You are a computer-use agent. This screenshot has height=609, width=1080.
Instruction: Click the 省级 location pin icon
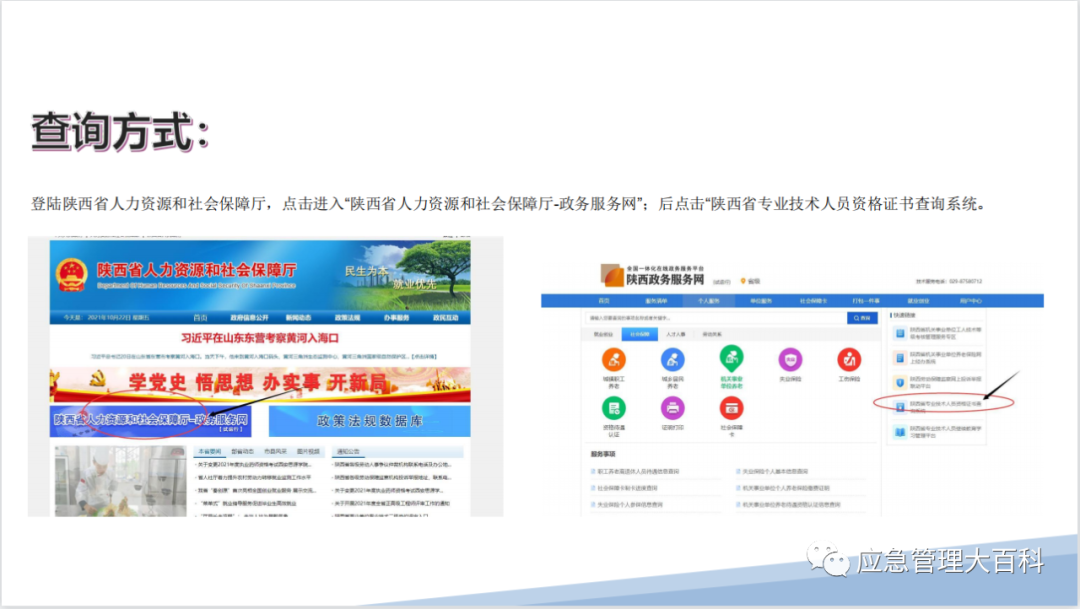click(x=743, y=281)
